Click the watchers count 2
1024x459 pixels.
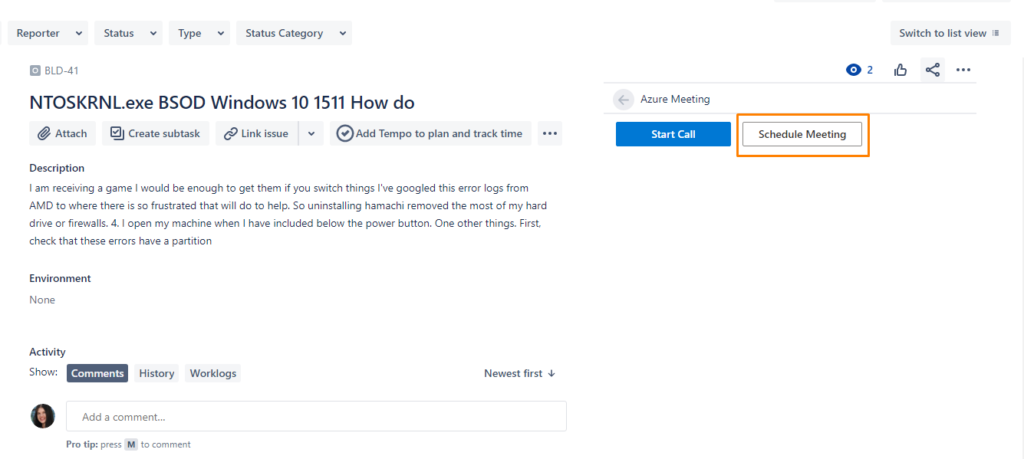tap(870, 70)
